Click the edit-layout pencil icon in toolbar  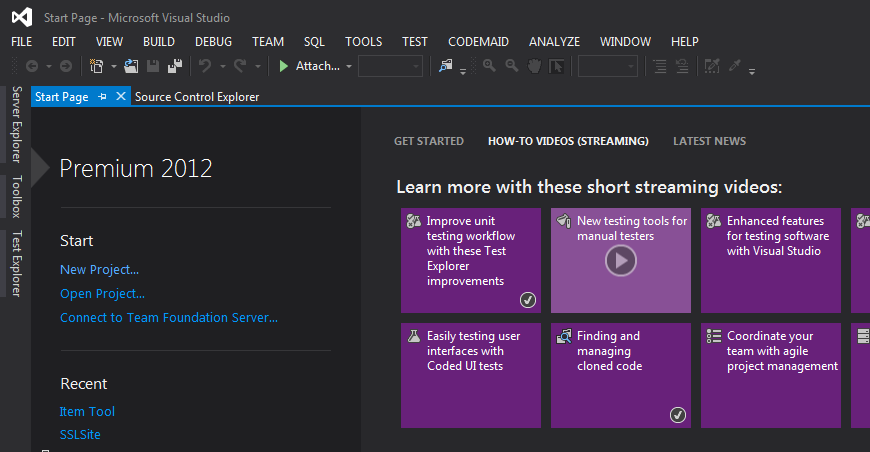(712, 66)
